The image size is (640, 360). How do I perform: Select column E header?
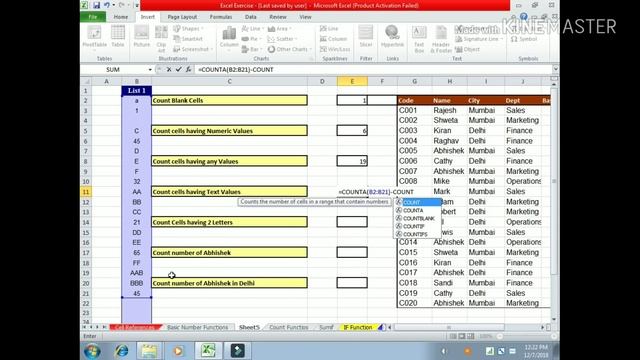[352, 81]
